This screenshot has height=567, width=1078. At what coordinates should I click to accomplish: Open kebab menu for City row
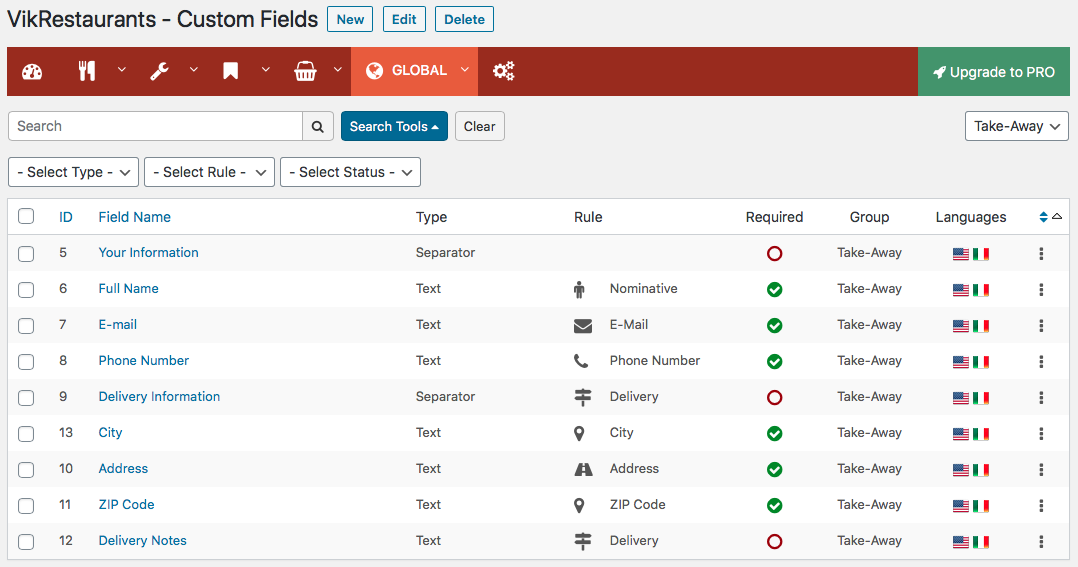click(1041, 434)
